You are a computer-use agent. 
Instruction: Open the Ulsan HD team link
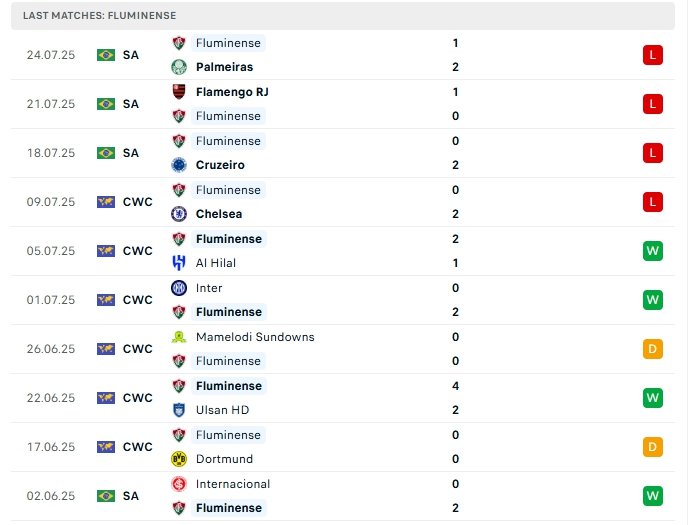222,410
